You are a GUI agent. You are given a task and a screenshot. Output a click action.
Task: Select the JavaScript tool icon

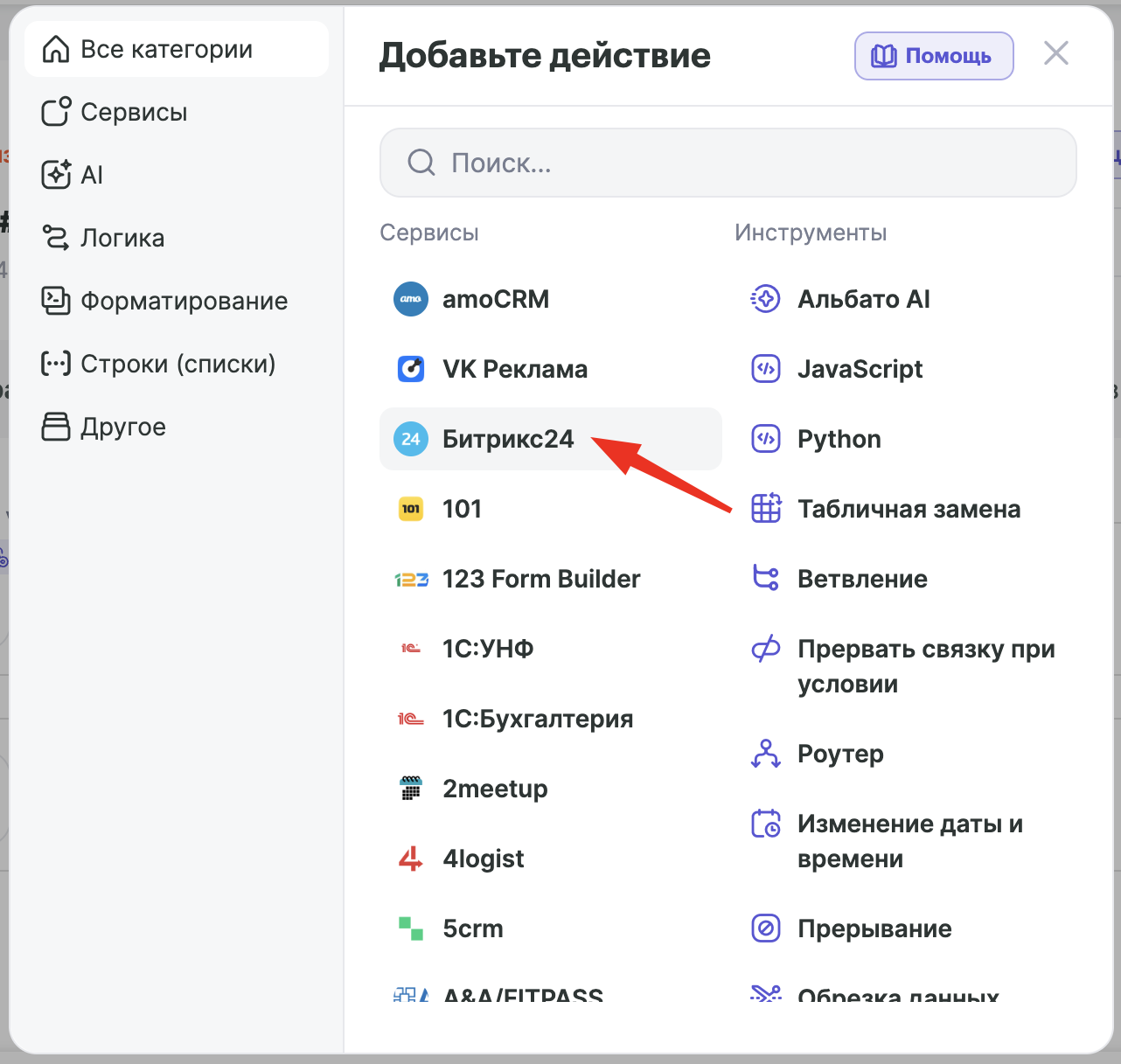click(766, 369)
